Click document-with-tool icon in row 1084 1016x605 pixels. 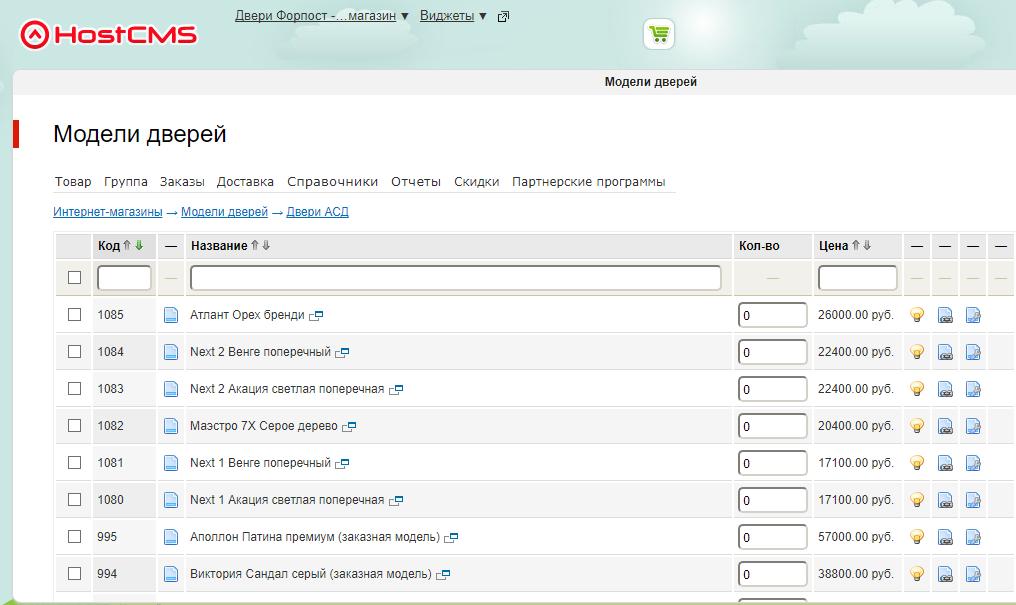coord(973,352)
